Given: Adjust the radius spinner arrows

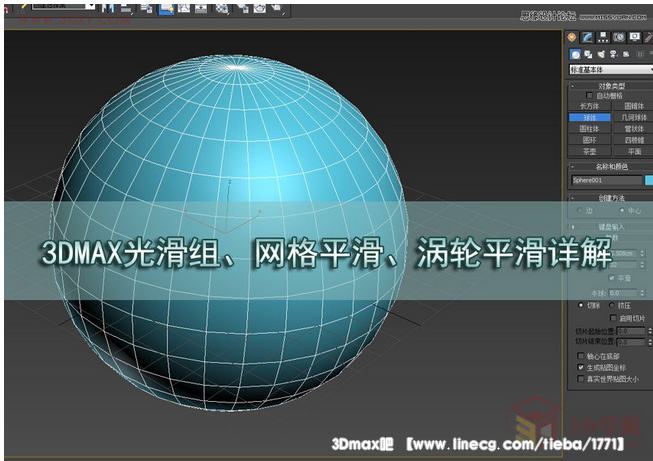Looking at the screenshot, I should [642, 253].
